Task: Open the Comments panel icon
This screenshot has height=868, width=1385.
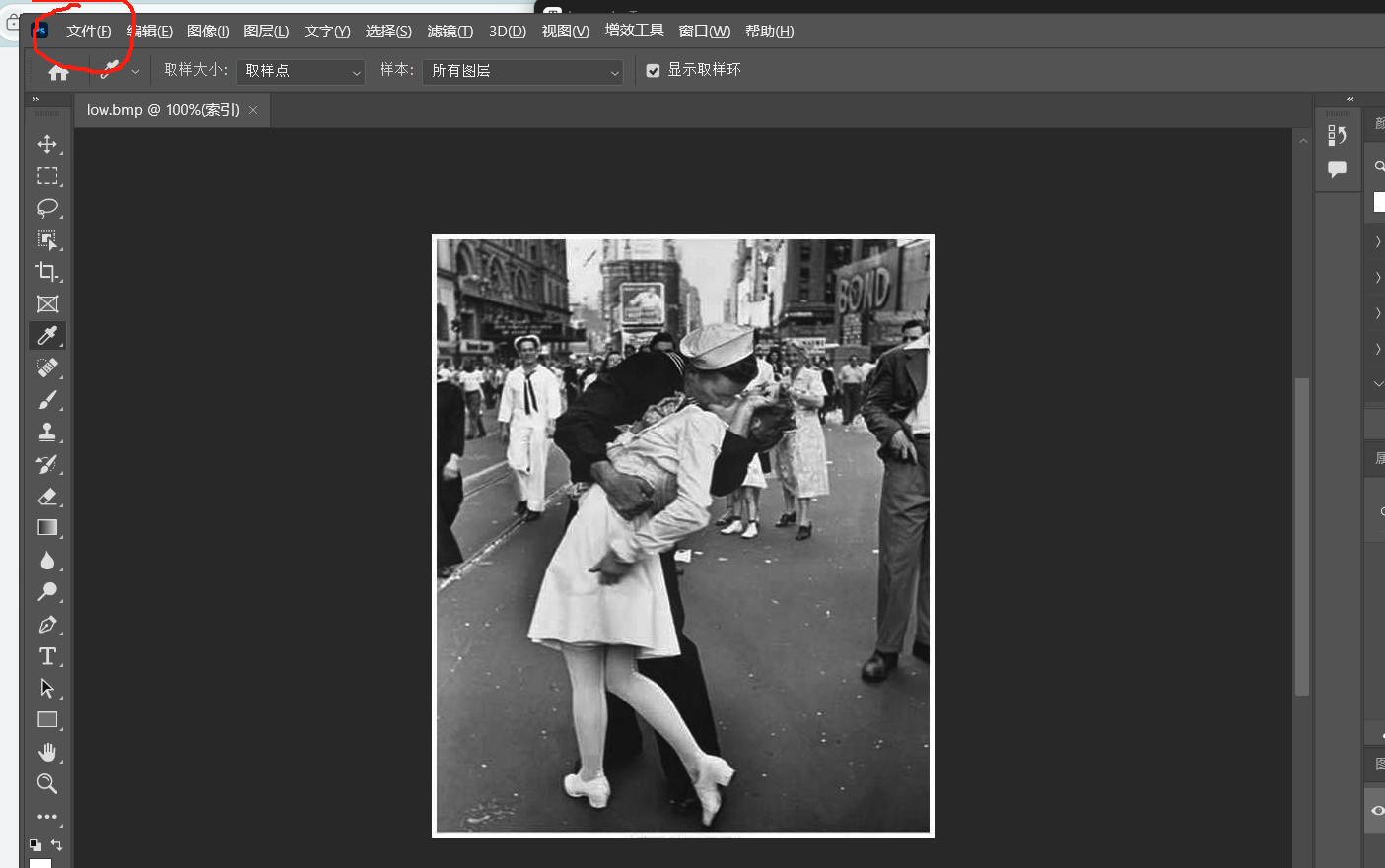Action: point(1338,168)
